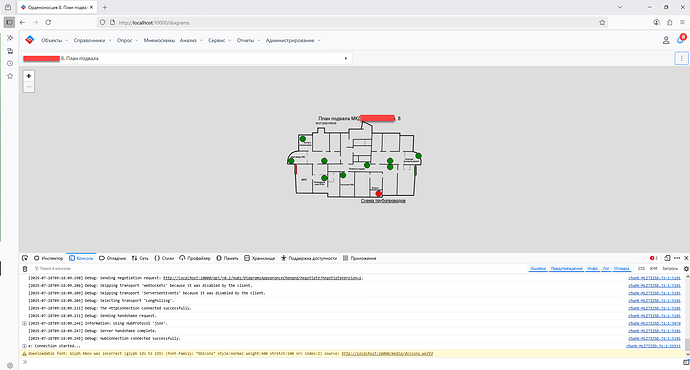The width and height of the screenshot is (690, 370).
Task: Open the Схема трубопроводов link
Action: point(383,201)
